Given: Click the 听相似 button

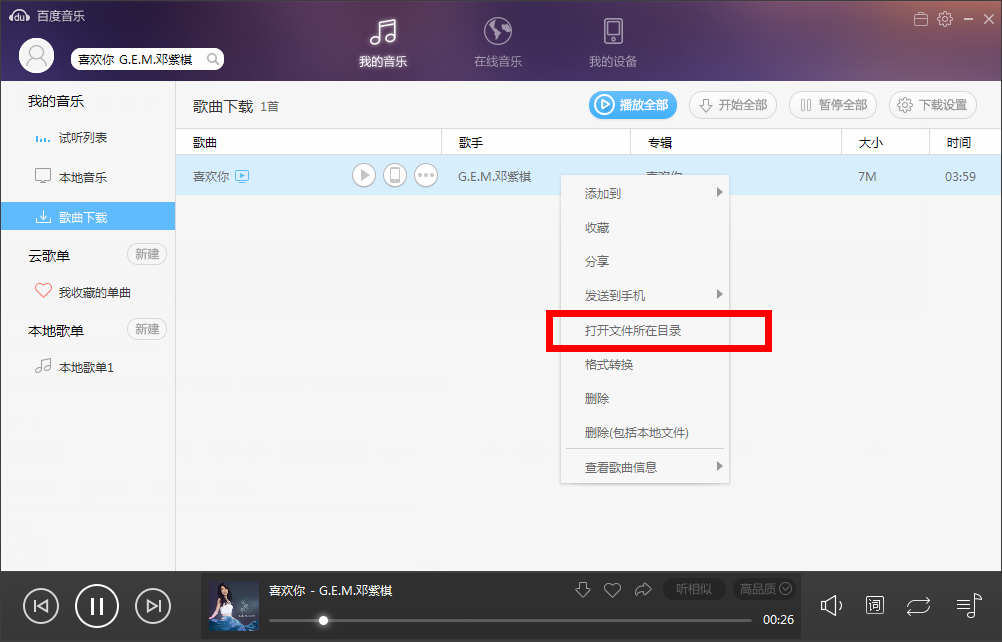Looking at the screenshot, I should 693,589.
